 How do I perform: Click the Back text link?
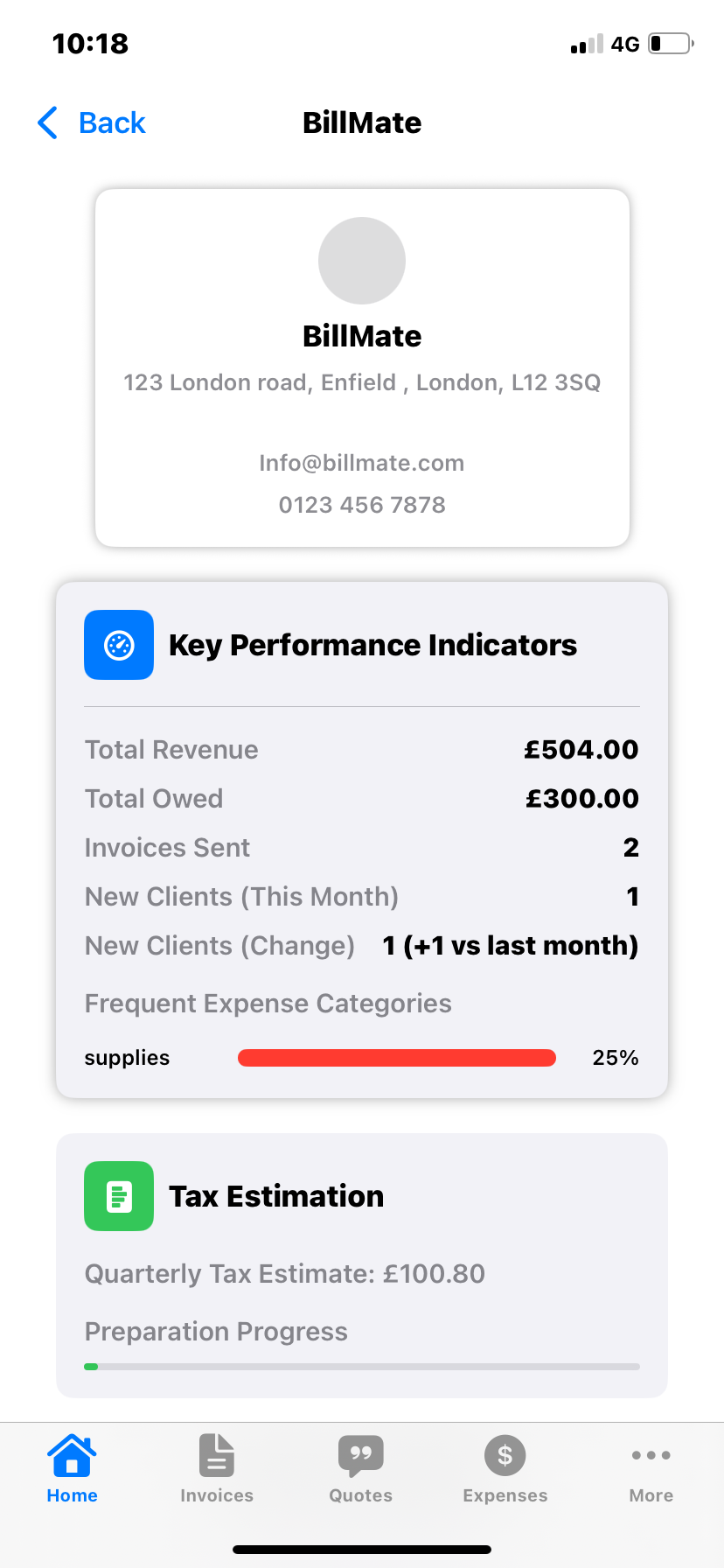pos(112,123)
